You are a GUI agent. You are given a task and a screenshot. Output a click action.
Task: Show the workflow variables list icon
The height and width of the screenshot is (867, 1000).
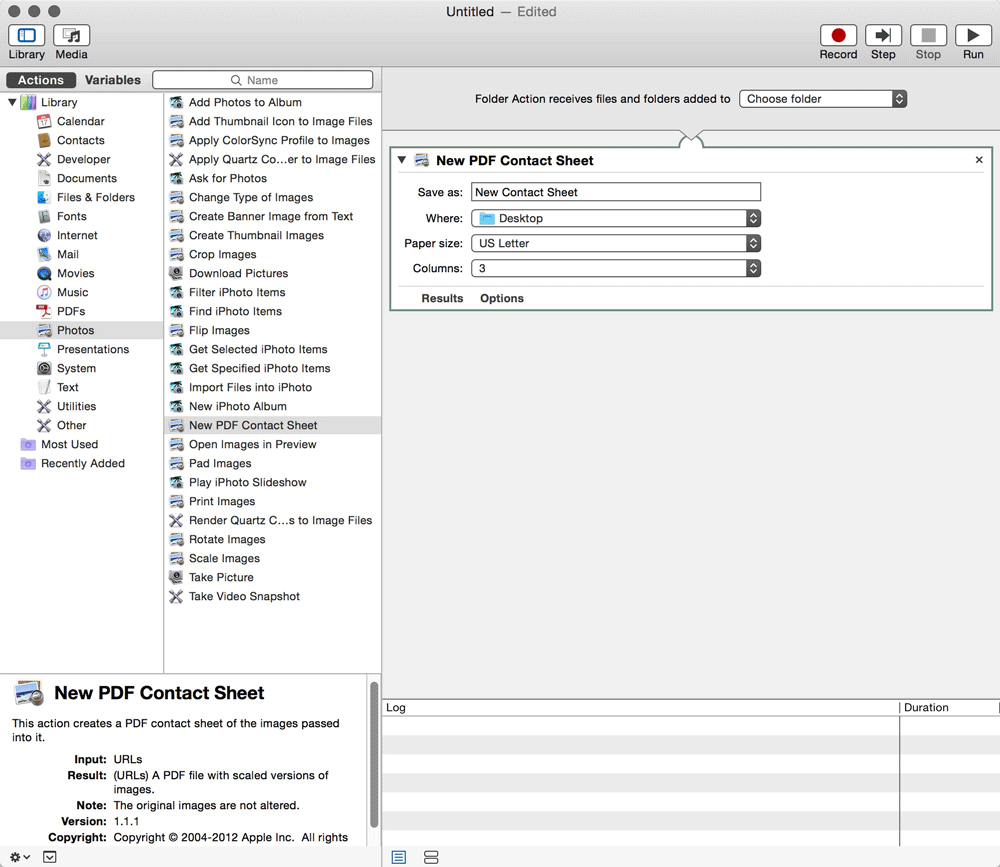coord(431,857)
